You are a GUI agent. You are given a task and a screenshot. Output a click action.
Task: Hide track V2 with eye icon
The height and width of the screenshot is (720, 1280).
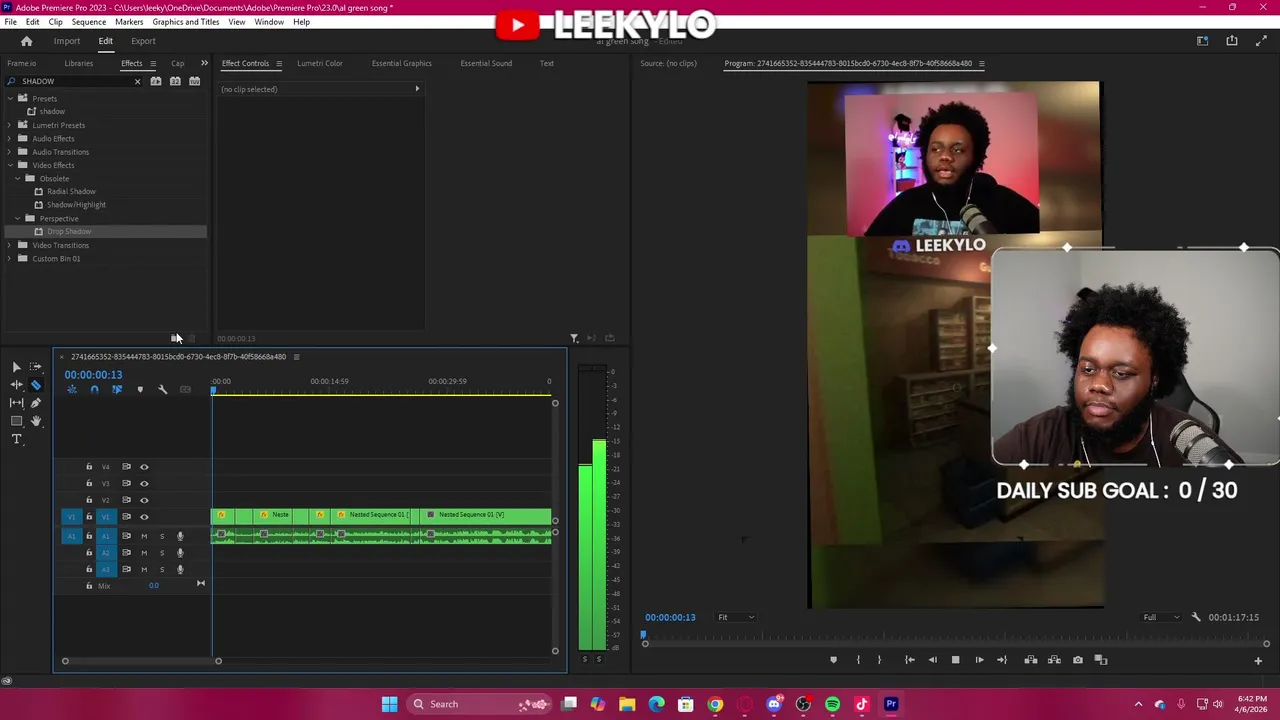(x=144, y=500)
